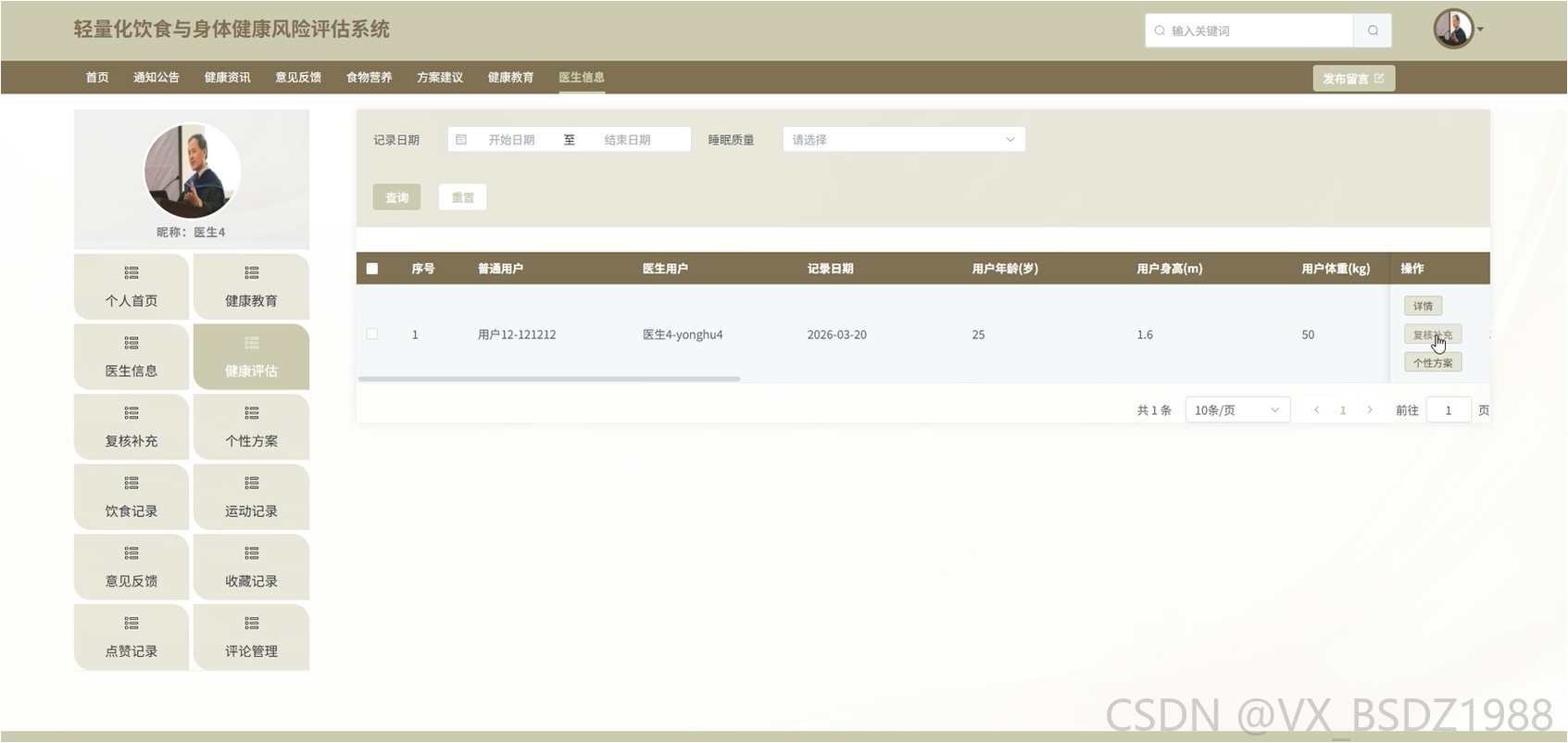Image resolution: width=1568 pixels, height=743 pixels.
Task: Open the 意见反馈 sidebar tile
Action: pyautogui.click(x=132, y=567)
